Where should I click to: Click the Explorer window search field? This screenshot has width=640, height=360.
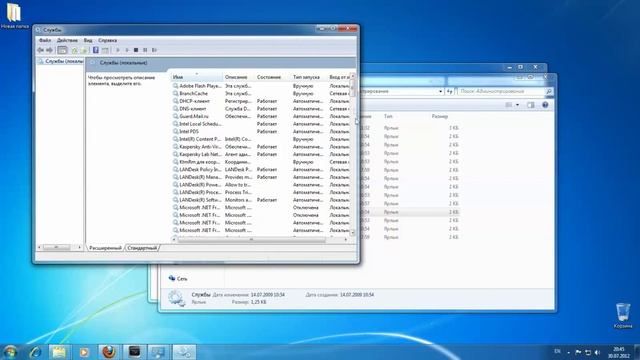501,91
